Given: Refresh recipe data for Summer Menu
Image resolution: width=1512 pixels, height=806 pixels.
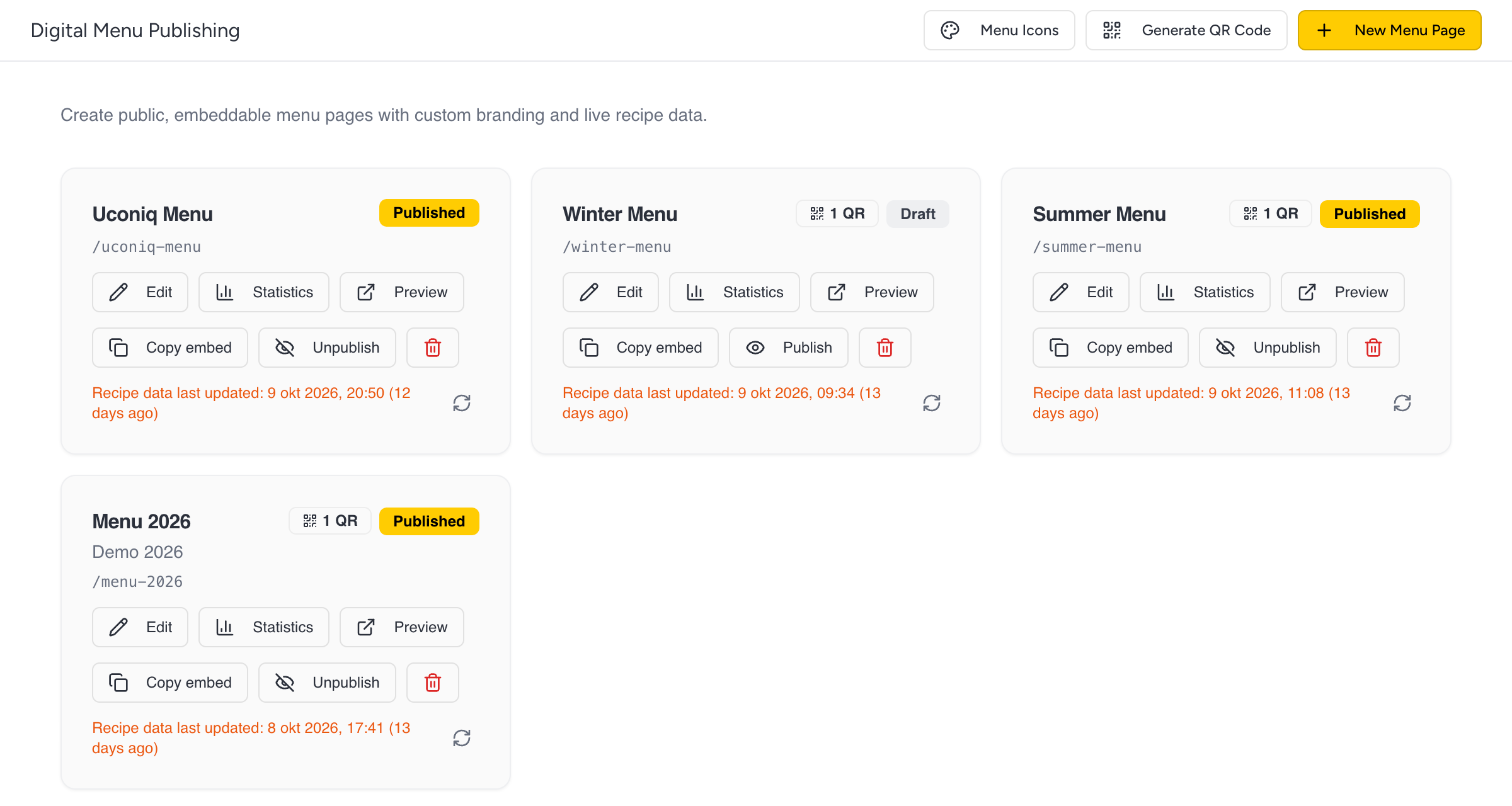Looking at the screenshot, I should (x=1402, y=403).
